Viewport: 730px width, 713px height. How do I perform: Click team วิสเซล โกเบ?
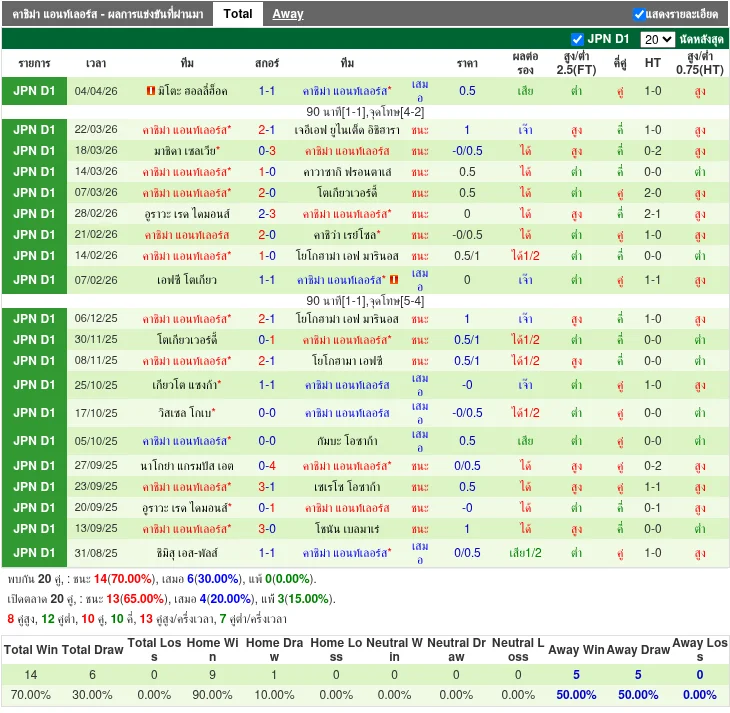point(187,412)
